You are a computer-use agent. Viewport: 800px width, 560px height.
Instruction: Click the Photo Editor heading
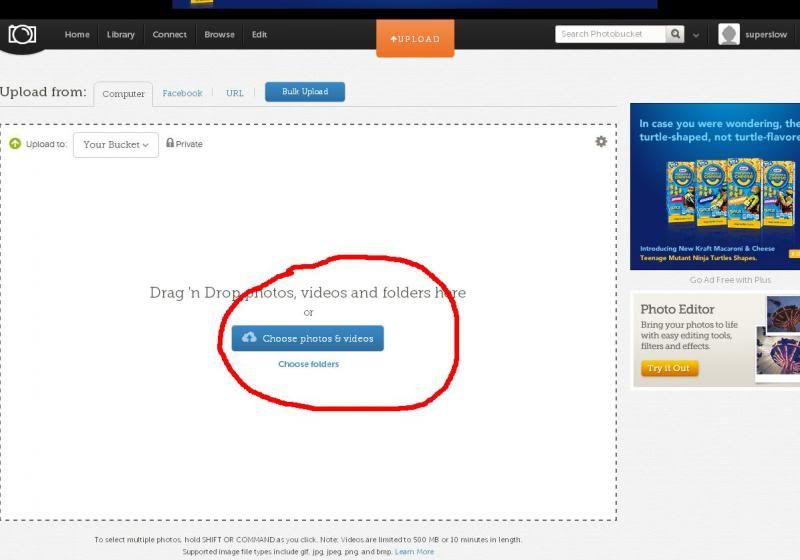(x=677, y=309)
